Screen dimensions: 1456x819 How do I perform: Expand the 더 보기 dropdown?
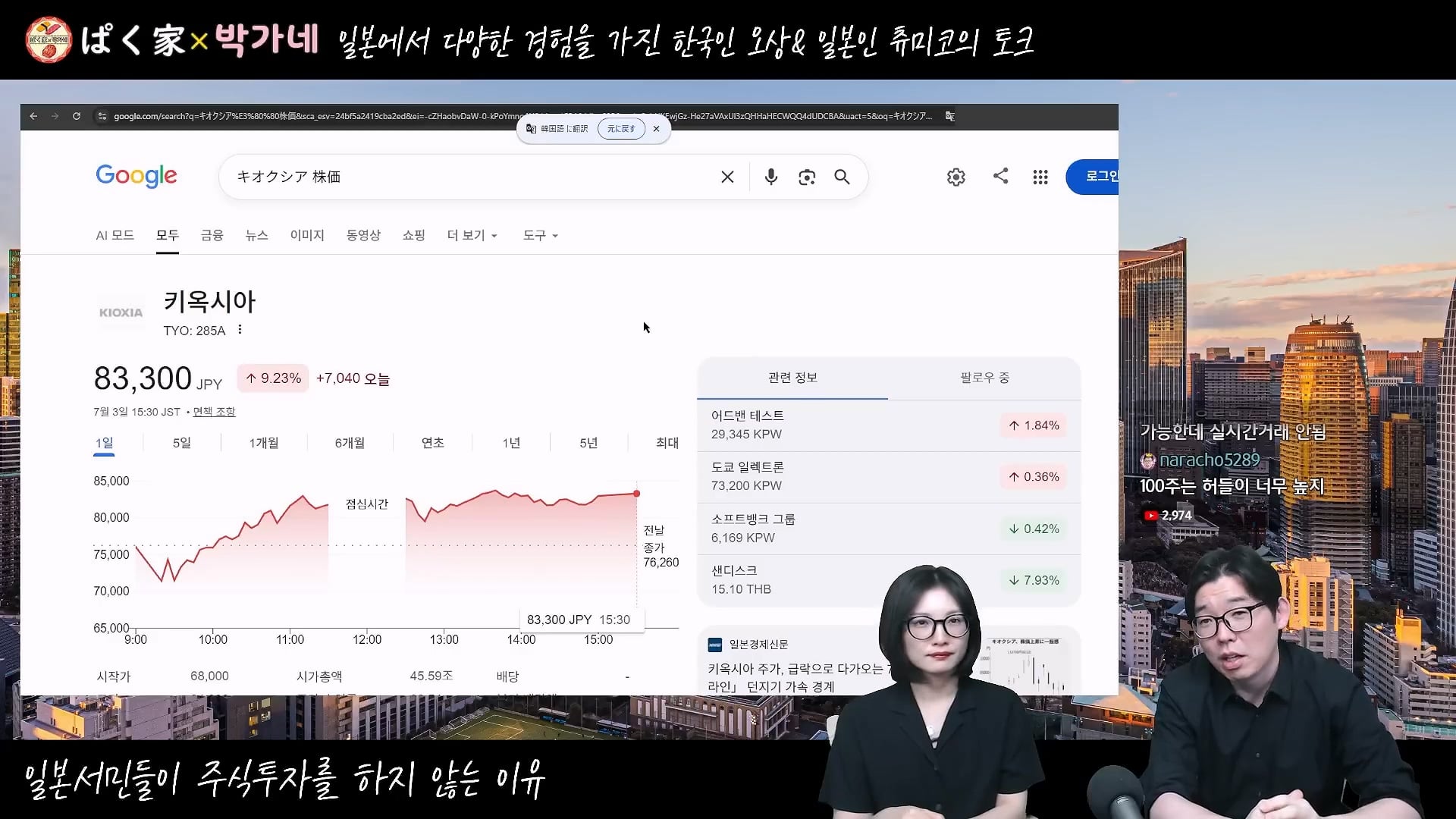point(472,235)
